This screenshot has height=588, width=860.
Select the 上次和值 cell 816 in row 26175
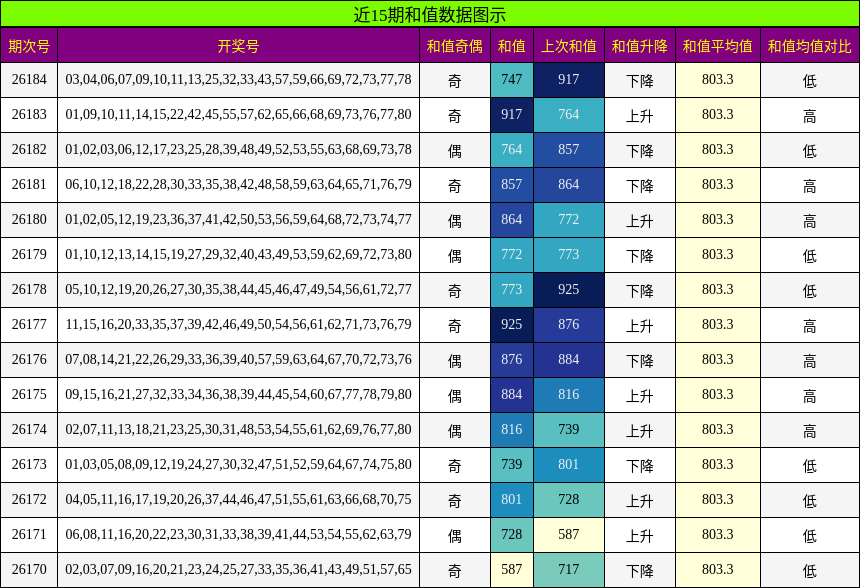(x=569, y=395)
